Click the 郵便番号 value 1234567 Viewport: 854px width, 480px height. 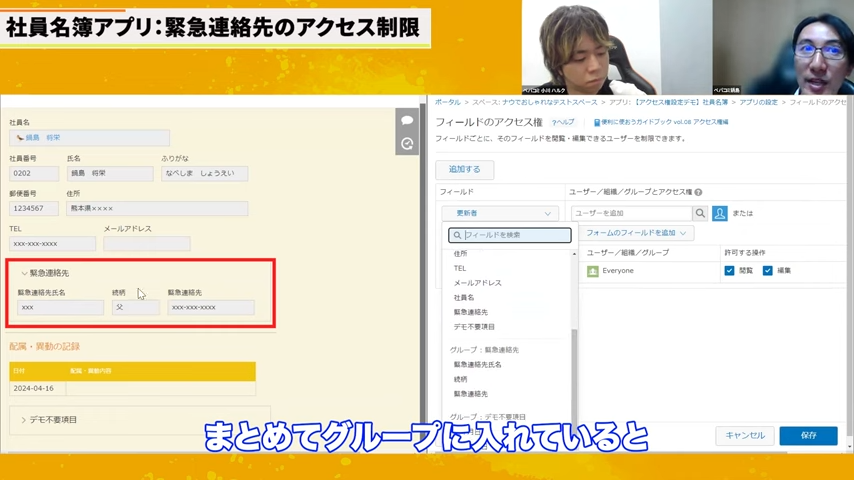[x=34, y=208]
